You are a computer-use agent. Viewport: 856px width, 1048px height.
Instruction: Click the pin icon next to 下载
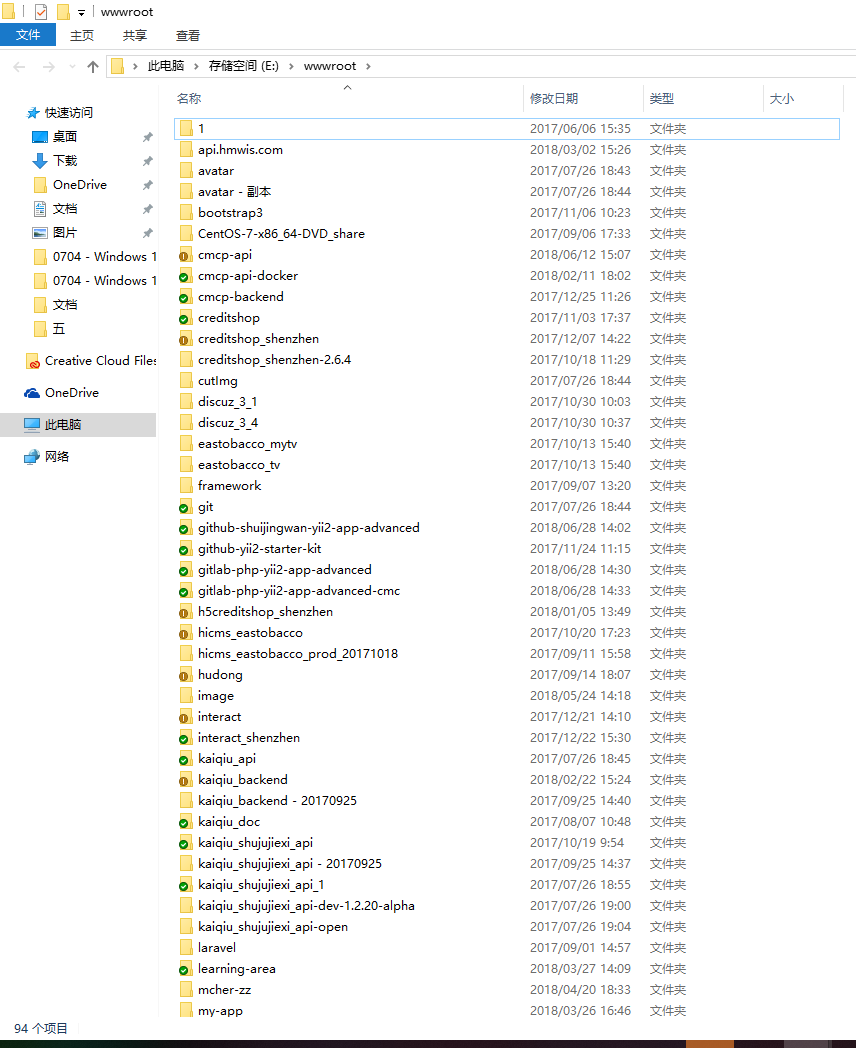coord(148,161)
